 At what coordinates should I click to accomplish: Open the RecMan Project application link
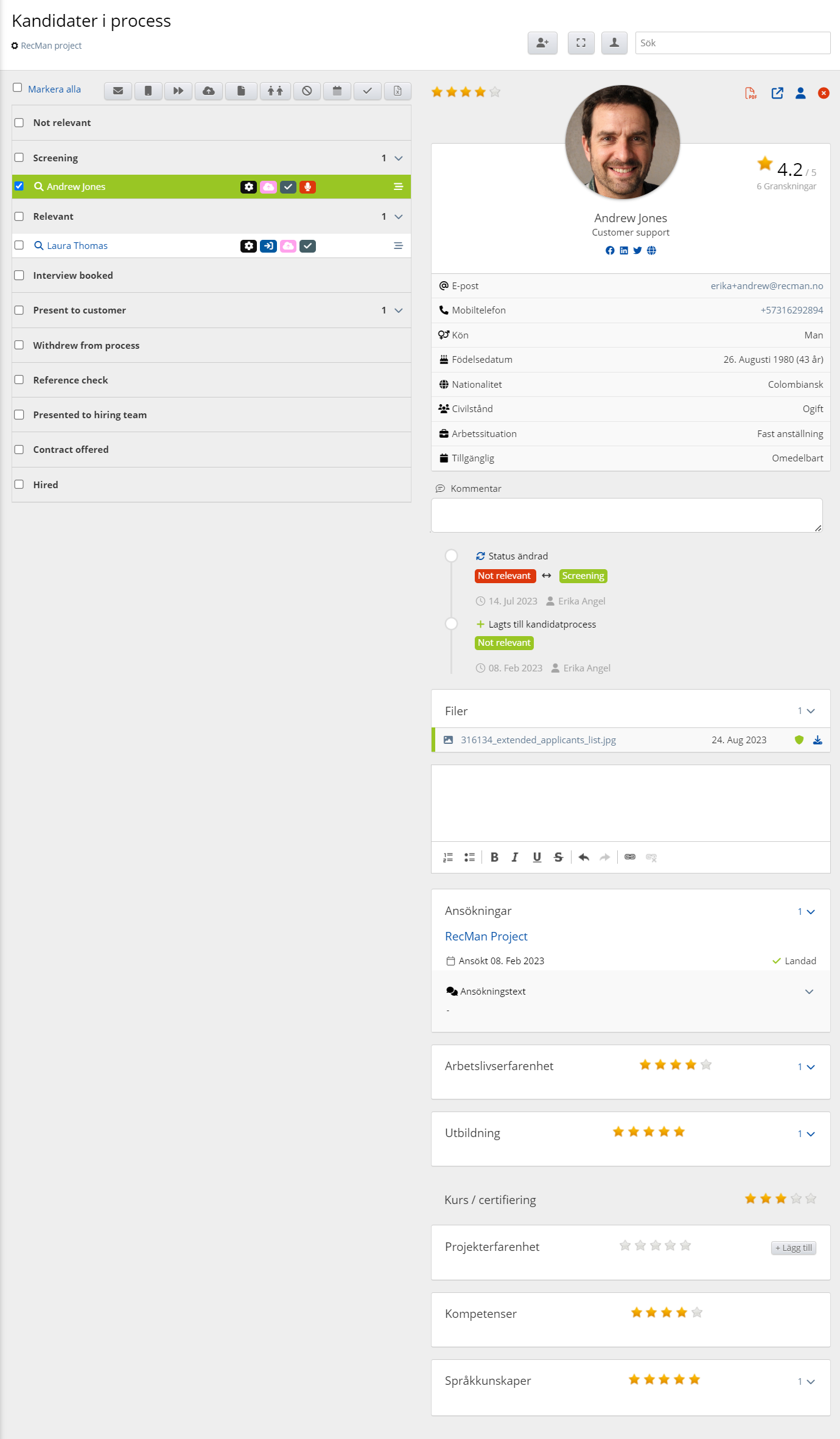[x=486, y=936]
